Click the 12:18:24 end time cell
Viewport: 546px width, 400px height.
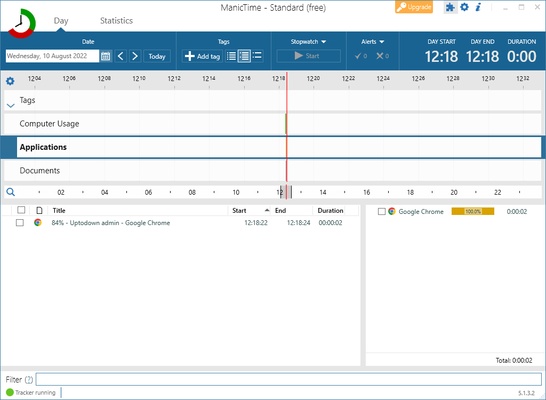coord(298,223)
